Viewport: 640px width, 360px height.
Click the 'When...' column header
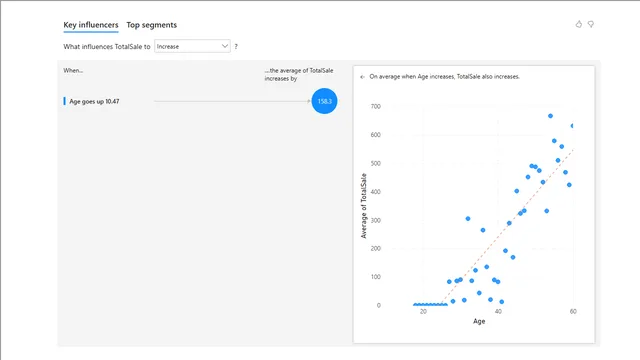point(73,71)
